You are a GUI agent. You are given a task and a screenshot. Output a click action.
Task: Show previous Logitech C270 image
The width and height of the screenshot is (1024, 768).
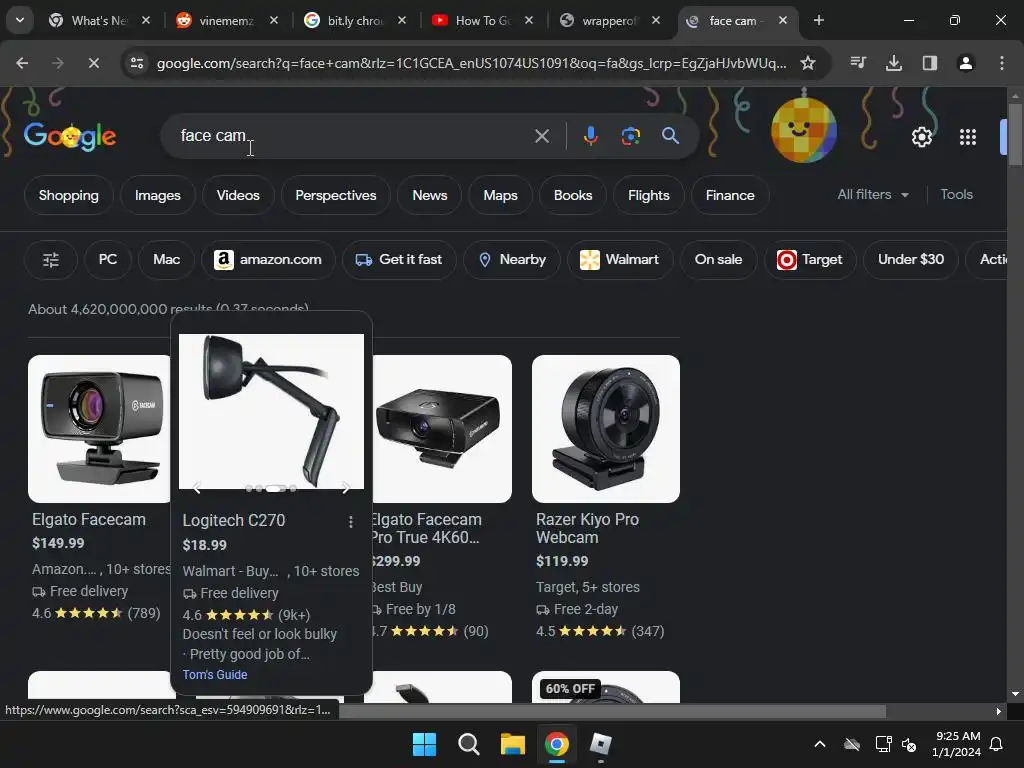(x=197, y=487)
